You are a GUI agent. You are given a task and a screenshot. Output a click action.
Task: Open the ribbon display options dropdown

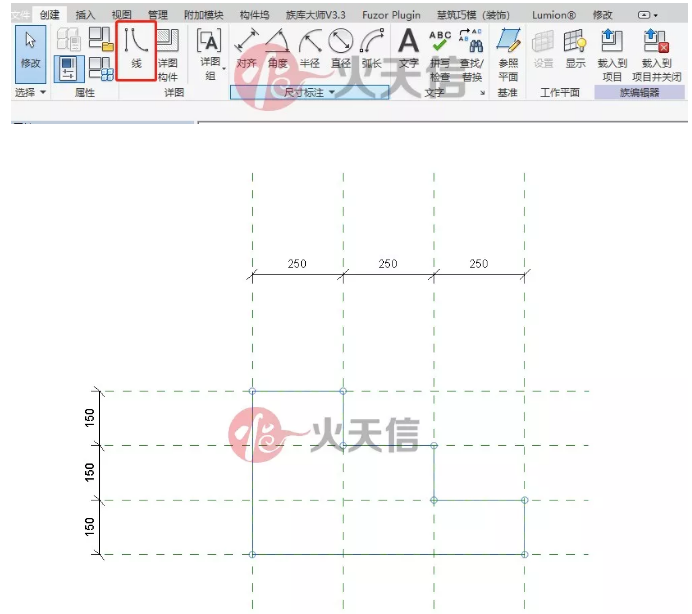[647, 15]
